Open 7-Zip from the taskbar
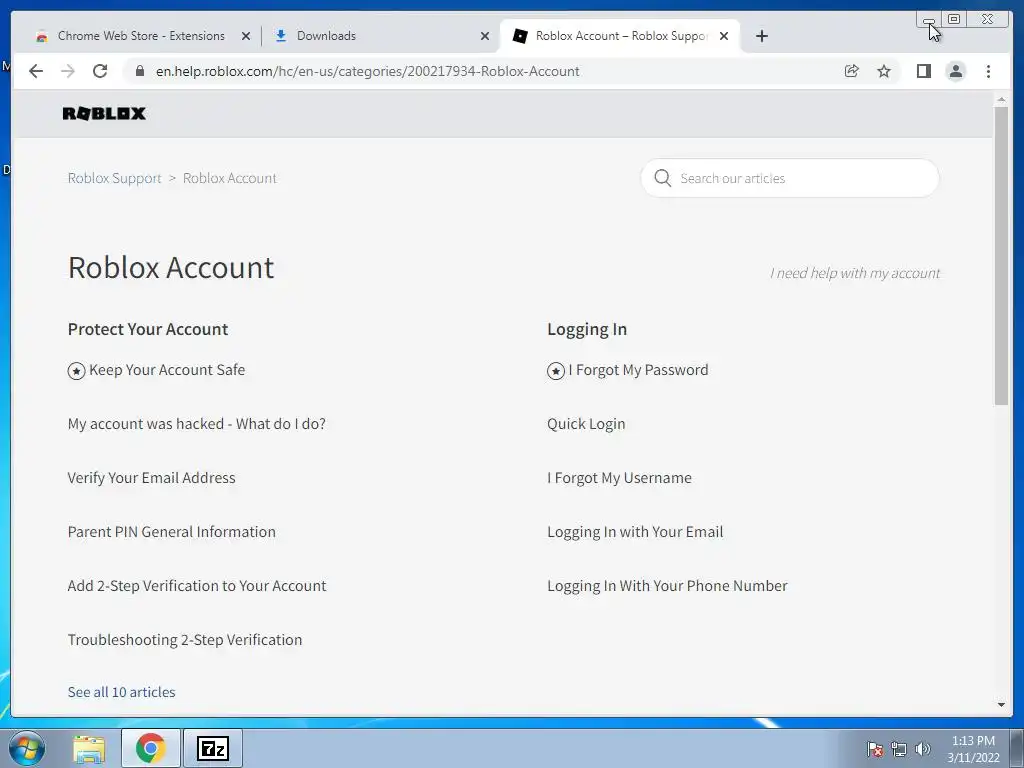Screen dimensions: 1024x768 point(213,748)
